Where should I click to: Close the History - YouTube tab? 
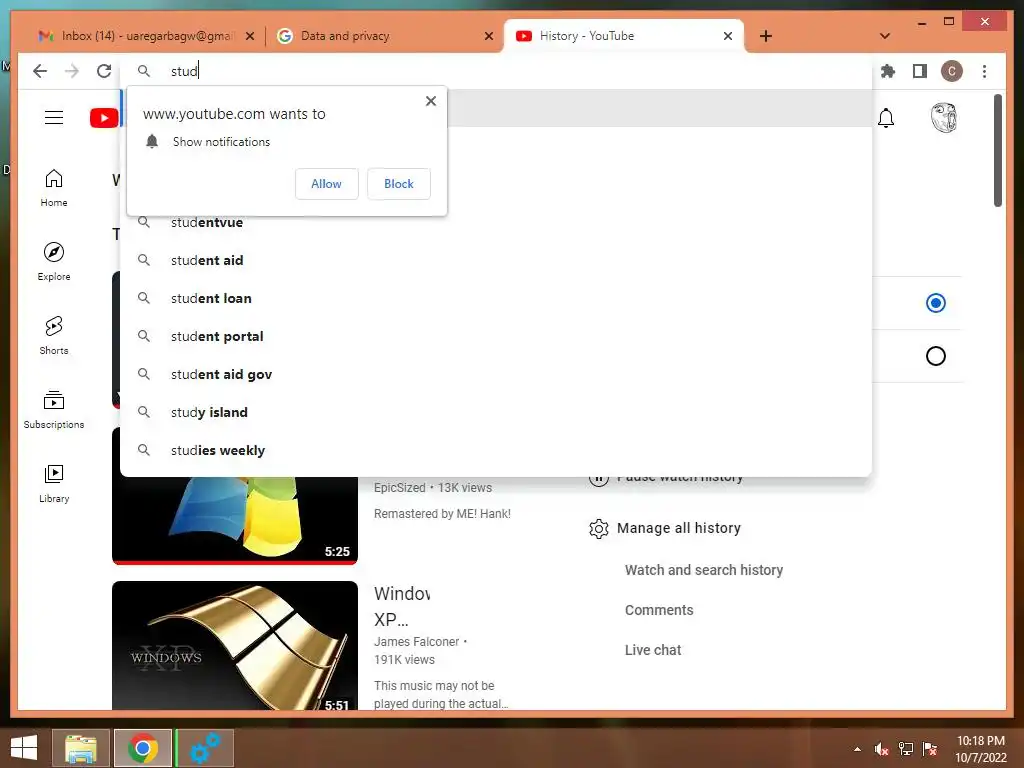tap(728, 36)
